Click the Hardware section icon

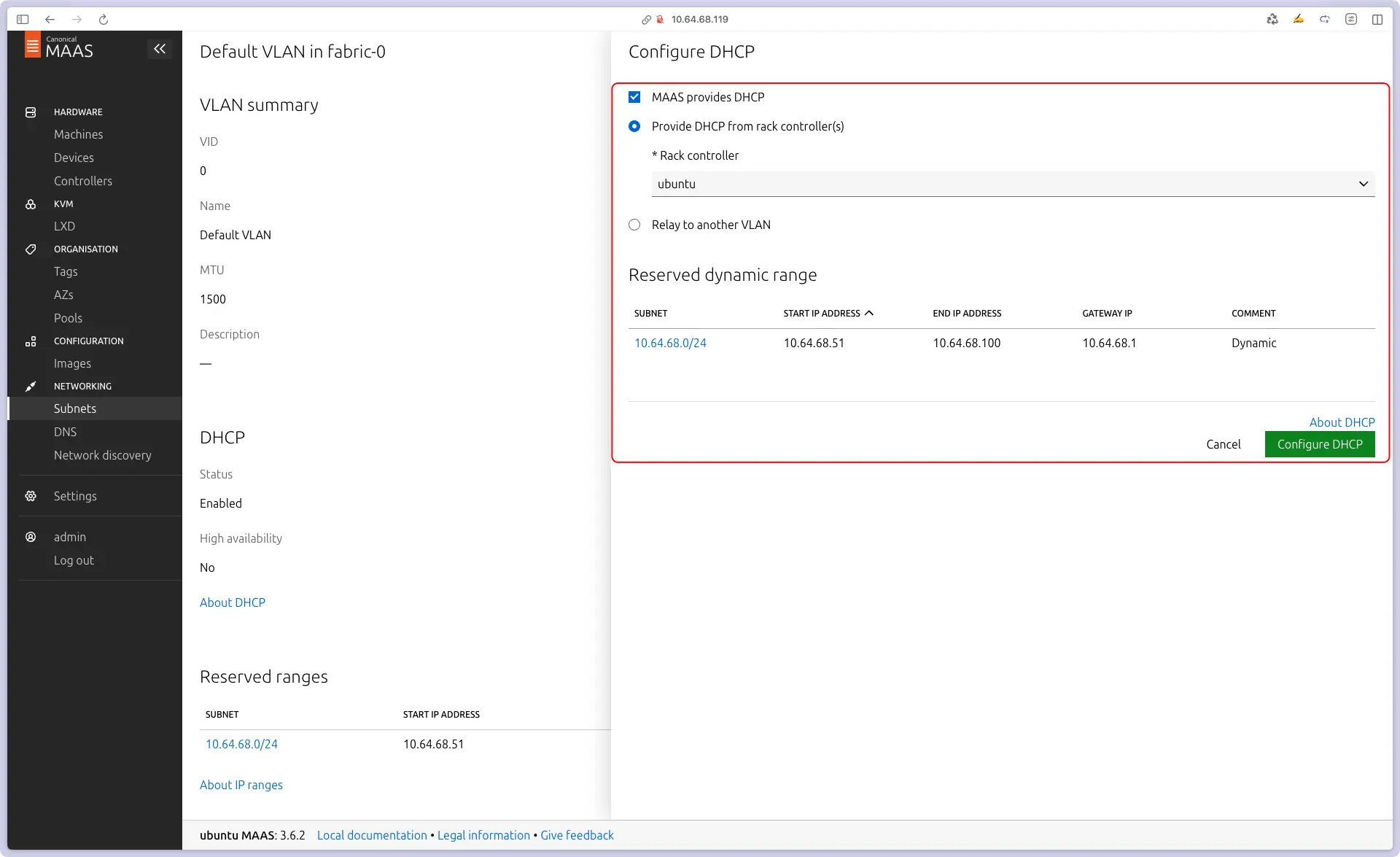31,112
